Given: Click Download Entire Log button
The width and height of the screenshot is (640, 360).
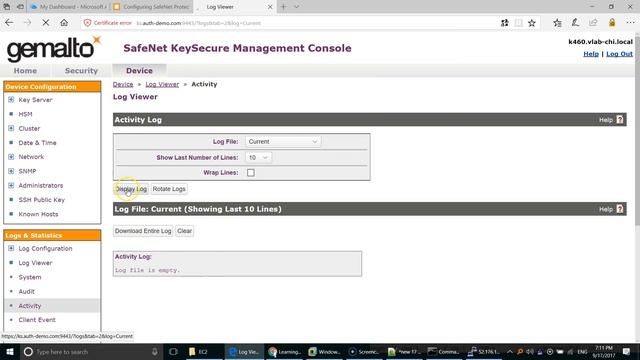Looking at the screenshot, I should tap(143, 231).
